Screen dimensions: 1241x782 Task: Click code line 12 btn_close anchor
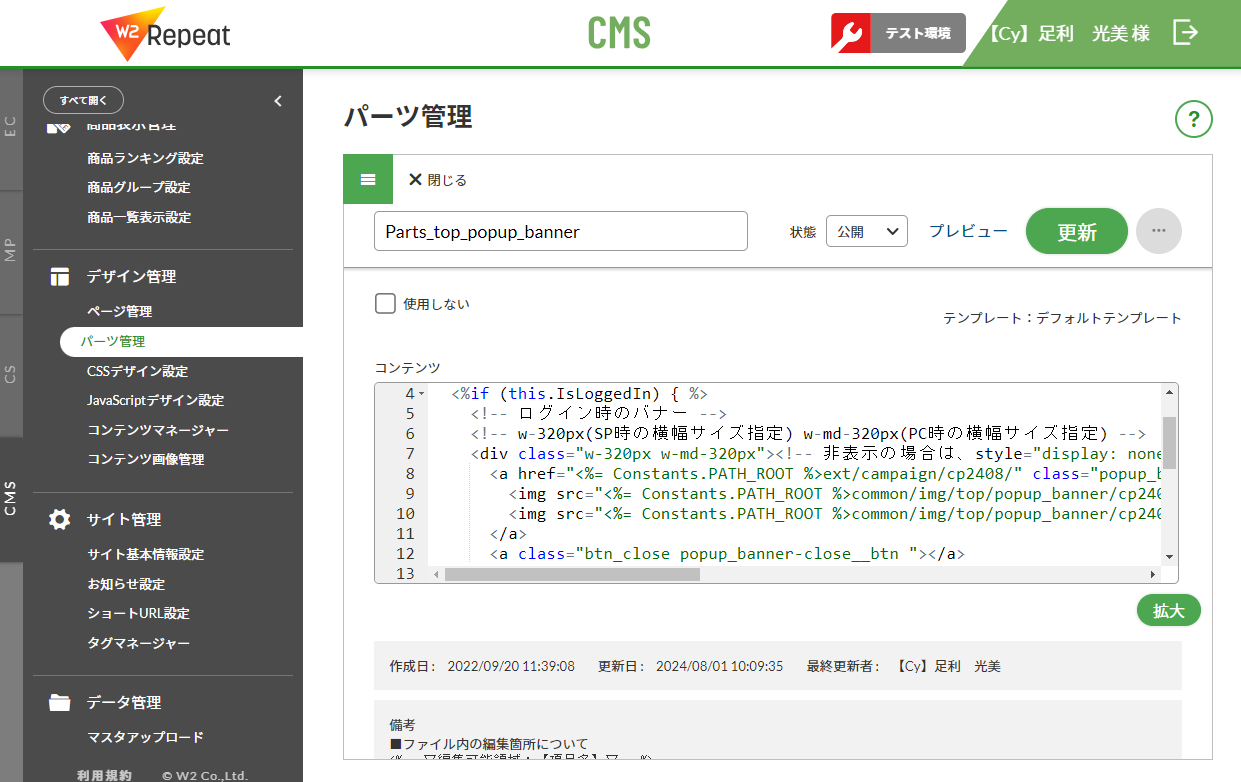[x=727, y=554]
